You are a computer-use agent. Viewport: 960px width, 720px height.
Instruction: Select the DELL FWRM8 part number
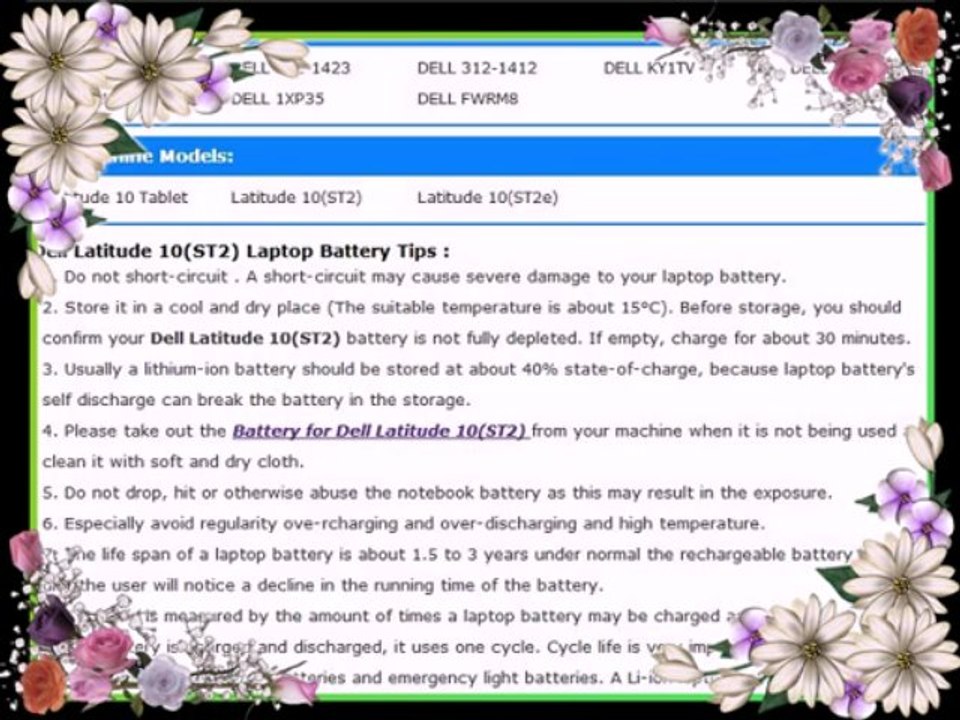click(x=468, y=99)
